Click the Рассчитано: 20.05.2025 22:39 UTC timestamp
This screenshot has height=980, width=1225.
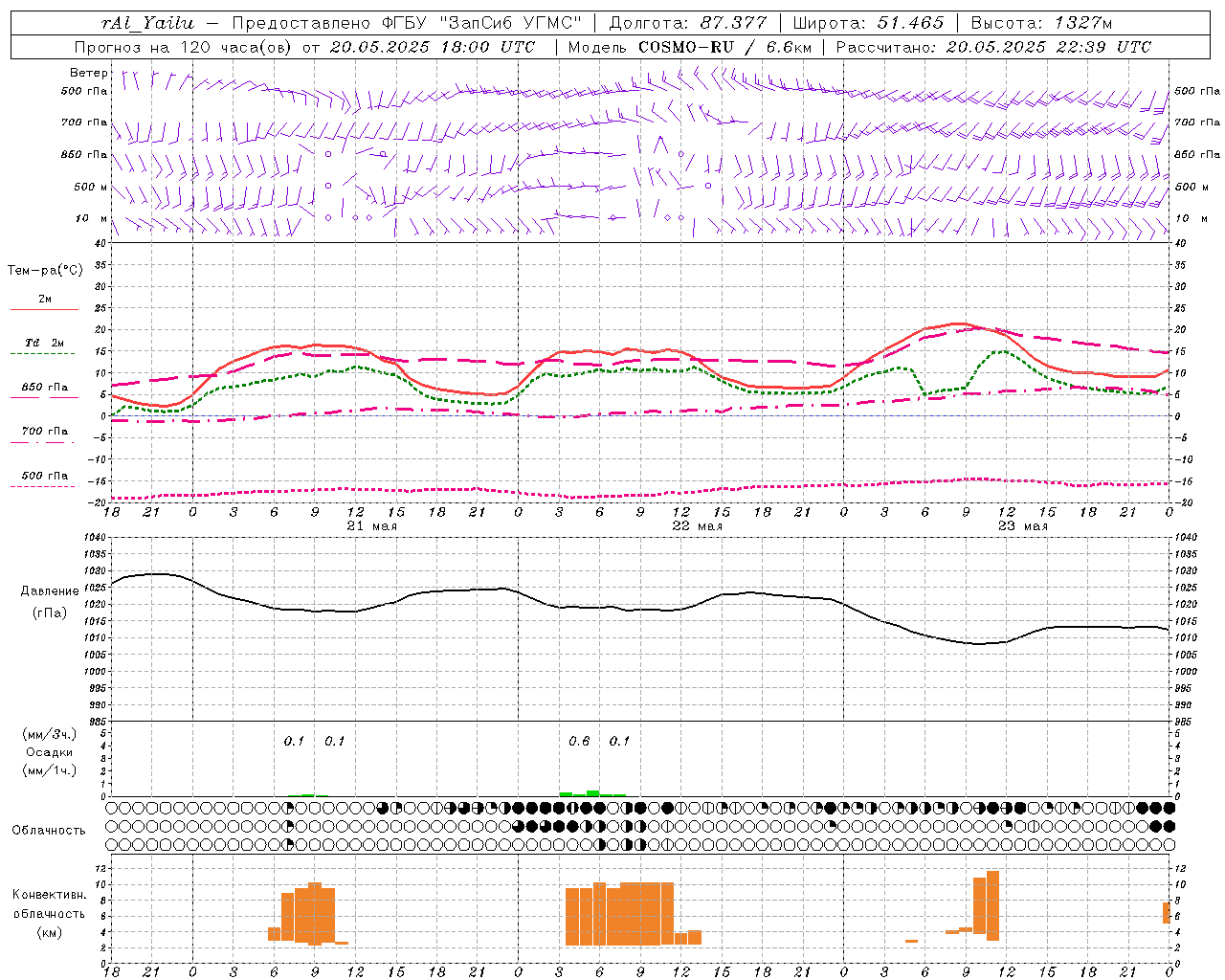tap(993, 47)
